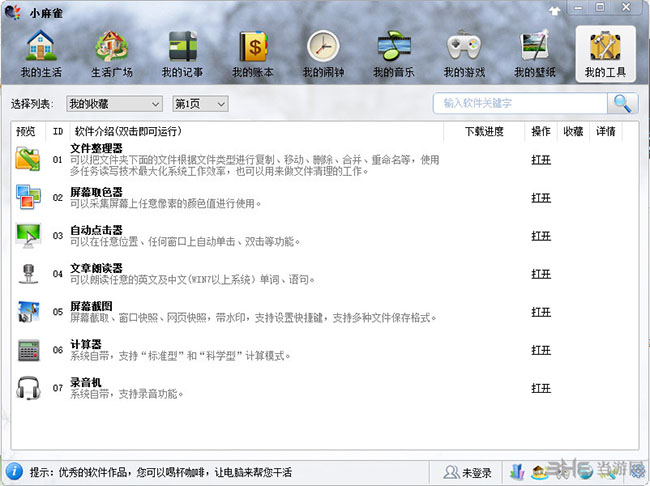Select the 文章朗读器 title text
The height and width of the screenshot is (486, 650).
97,268
